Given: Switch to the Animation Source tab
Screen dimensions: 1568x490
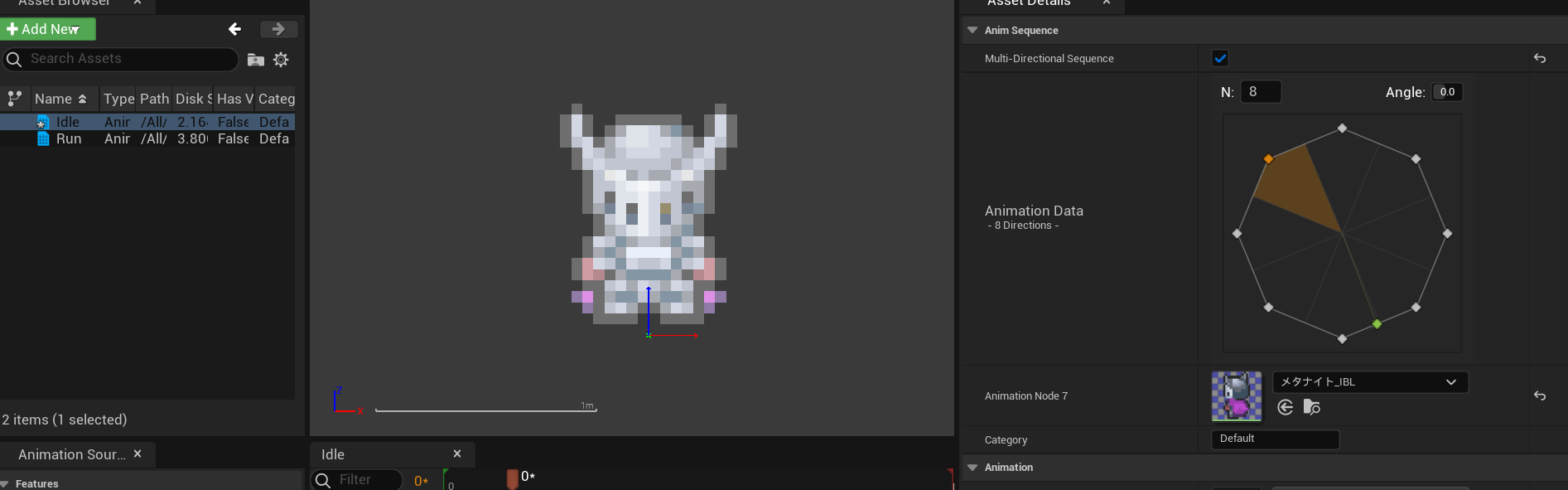Looking at the screenshot, I should click(x=72, y=454).
